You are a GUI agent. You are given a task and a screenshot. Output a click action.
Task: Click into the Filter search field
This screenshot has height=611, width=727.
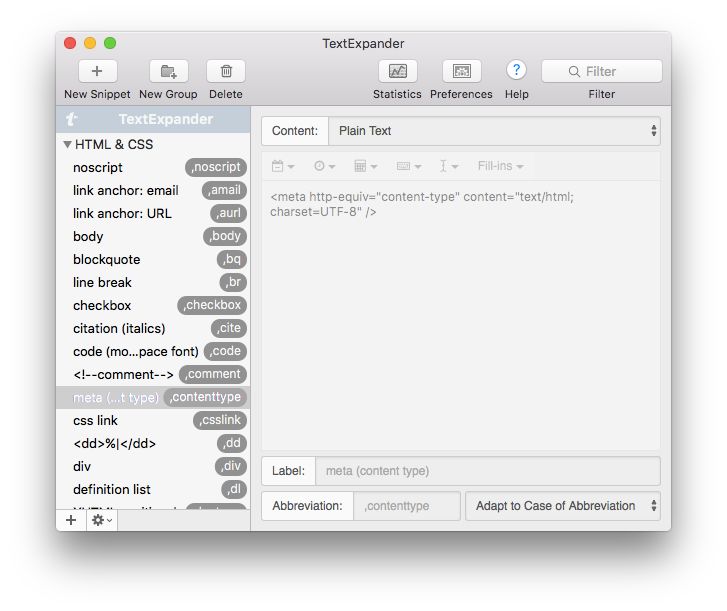pos(601,71)
